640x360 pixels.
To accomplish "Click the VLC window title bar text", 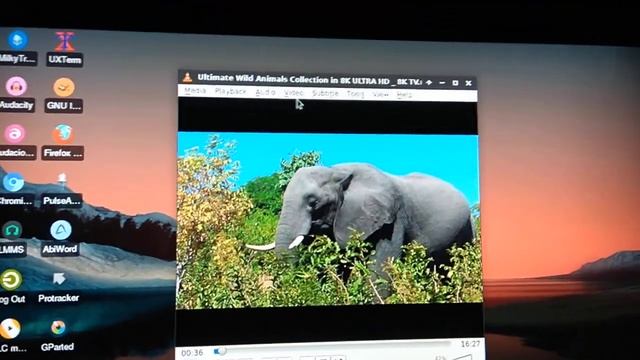I will 309,80.
